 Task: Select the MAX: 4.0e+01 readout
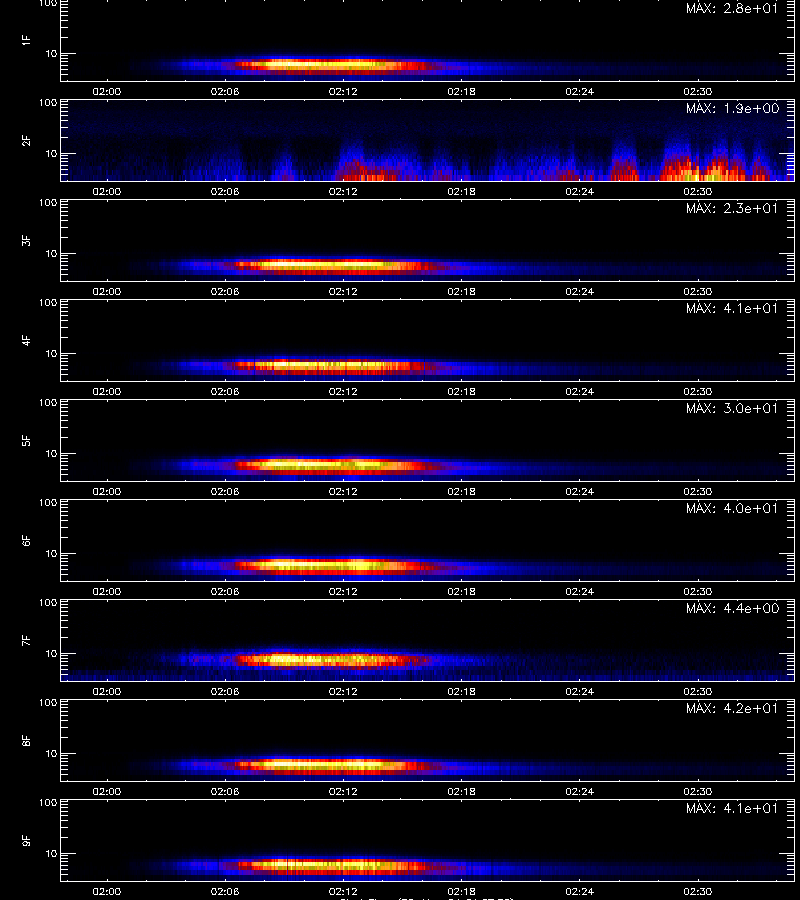point(732,508)
